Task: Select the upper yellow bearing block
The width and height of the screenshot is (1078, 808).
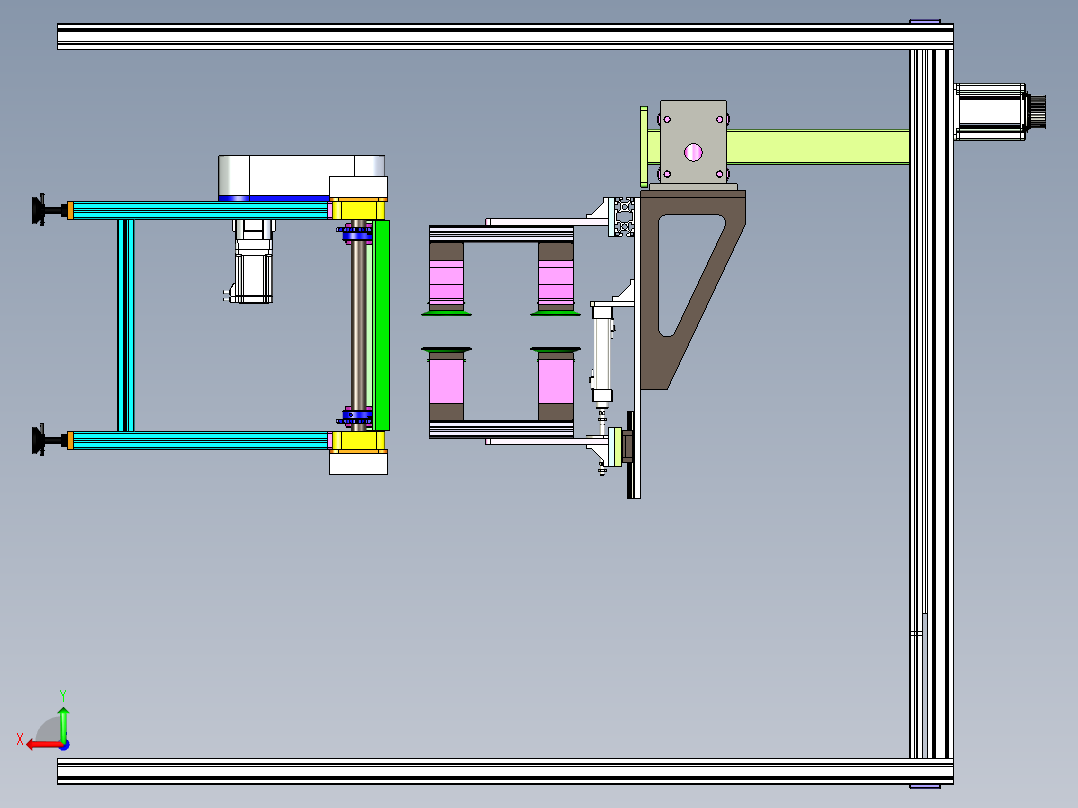Action: coord(358,209)
